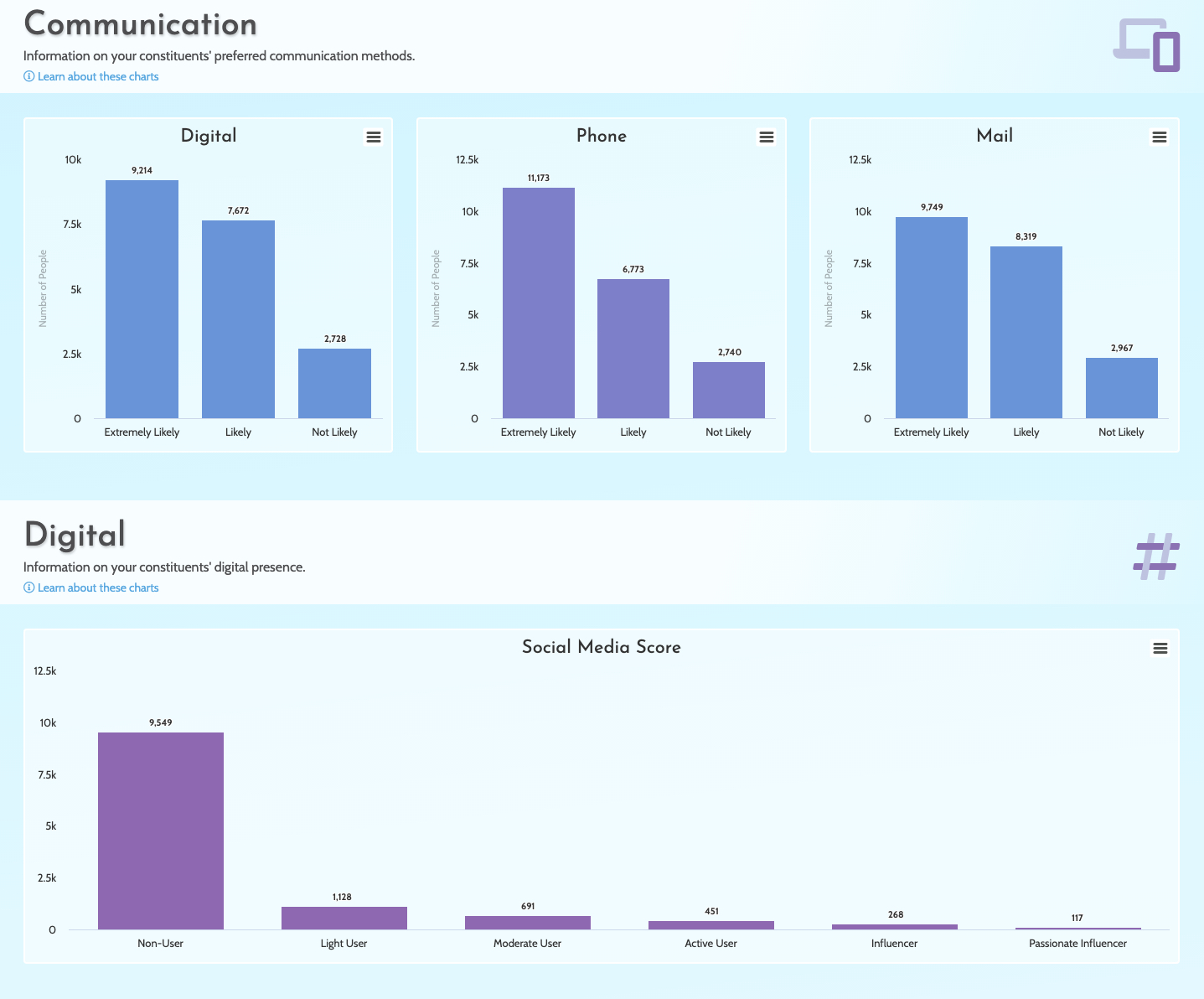Click the screens icon beside Communication header
Image resolution: width=1204 pixels, height=999 pixels.
tap(1147, 46)
